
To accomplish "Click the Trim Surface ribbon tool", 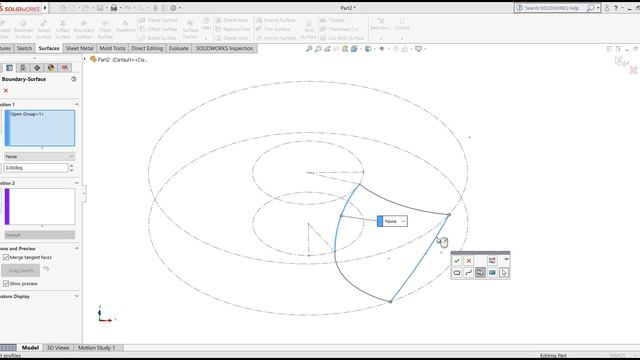I will [x=273, y=29].
